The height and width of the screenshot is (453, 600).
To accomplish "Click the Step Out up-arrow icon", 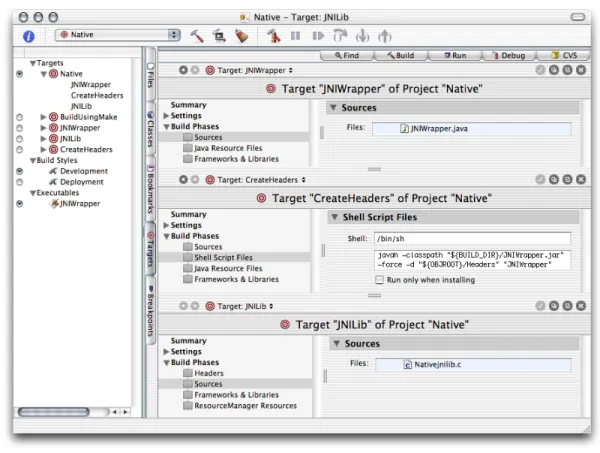I will [x=385, y=36].
